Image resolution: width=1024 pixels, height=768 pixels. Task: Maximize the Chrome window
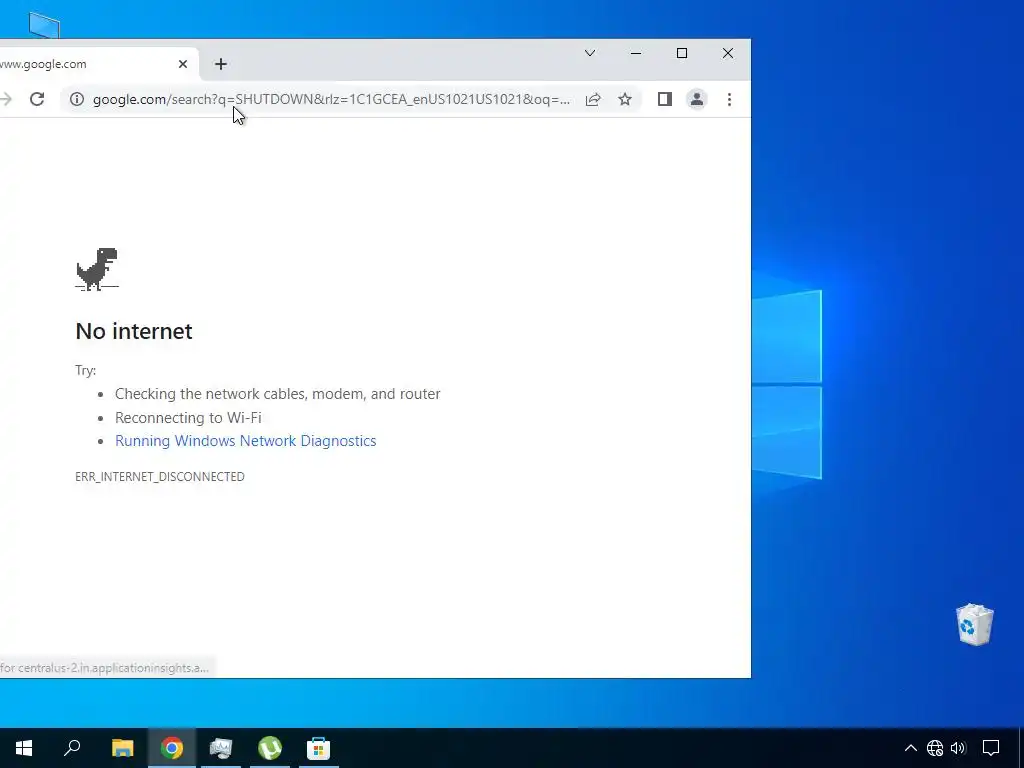click(682, 54)
